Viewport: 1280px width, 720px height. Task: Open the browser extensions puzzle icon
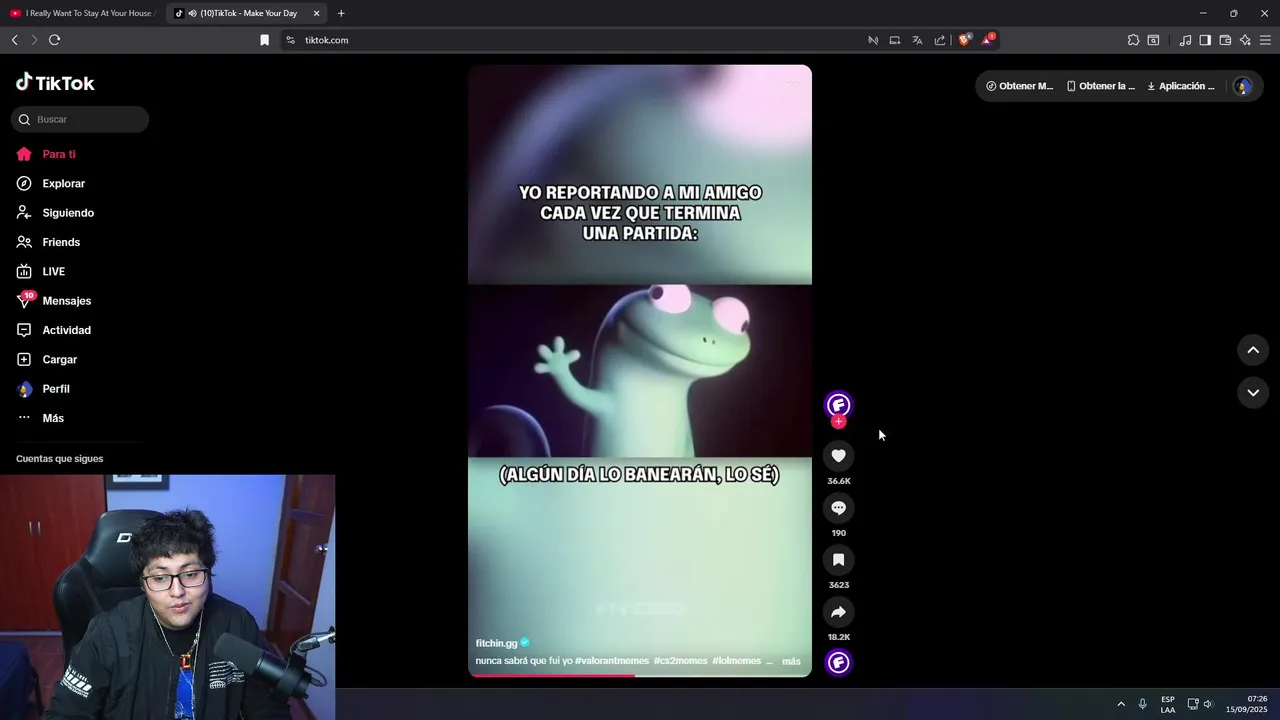pyautogui.click(x=1133, y=40)
